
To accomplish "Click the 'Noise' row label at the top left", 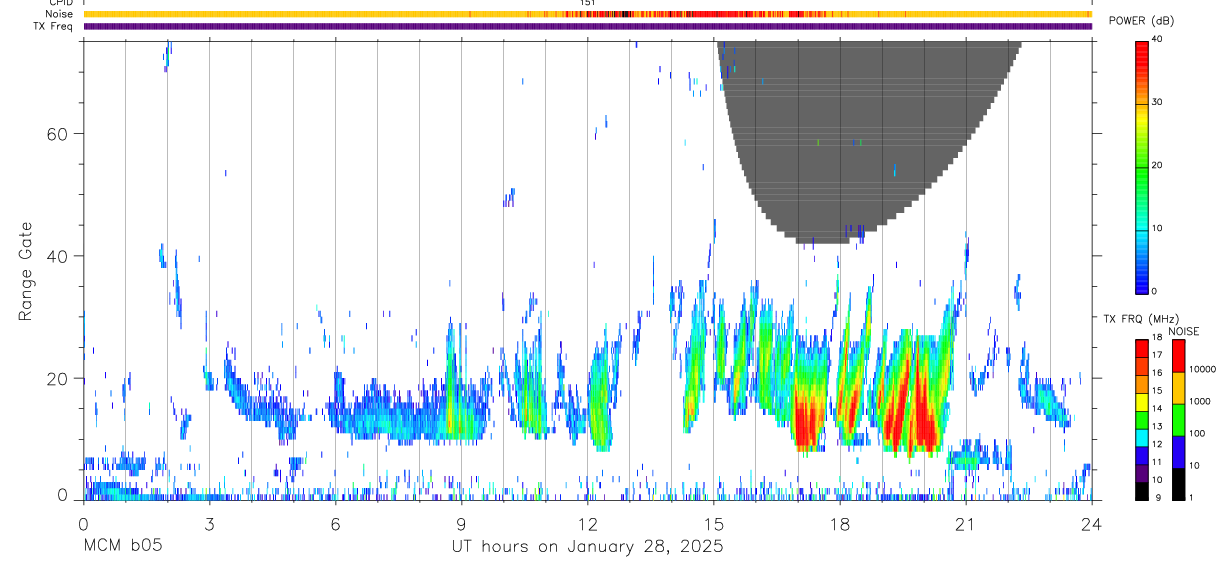I will tap(59, 14).
